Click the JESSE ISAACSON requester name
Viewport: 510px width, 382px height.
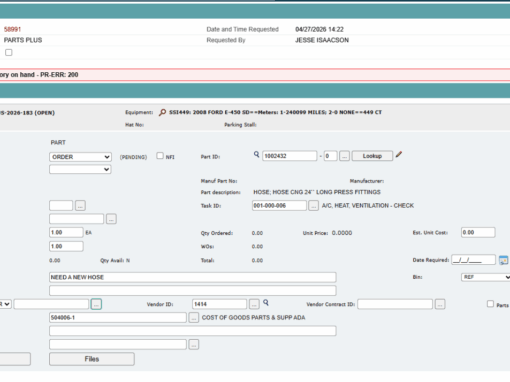[322, 40]
